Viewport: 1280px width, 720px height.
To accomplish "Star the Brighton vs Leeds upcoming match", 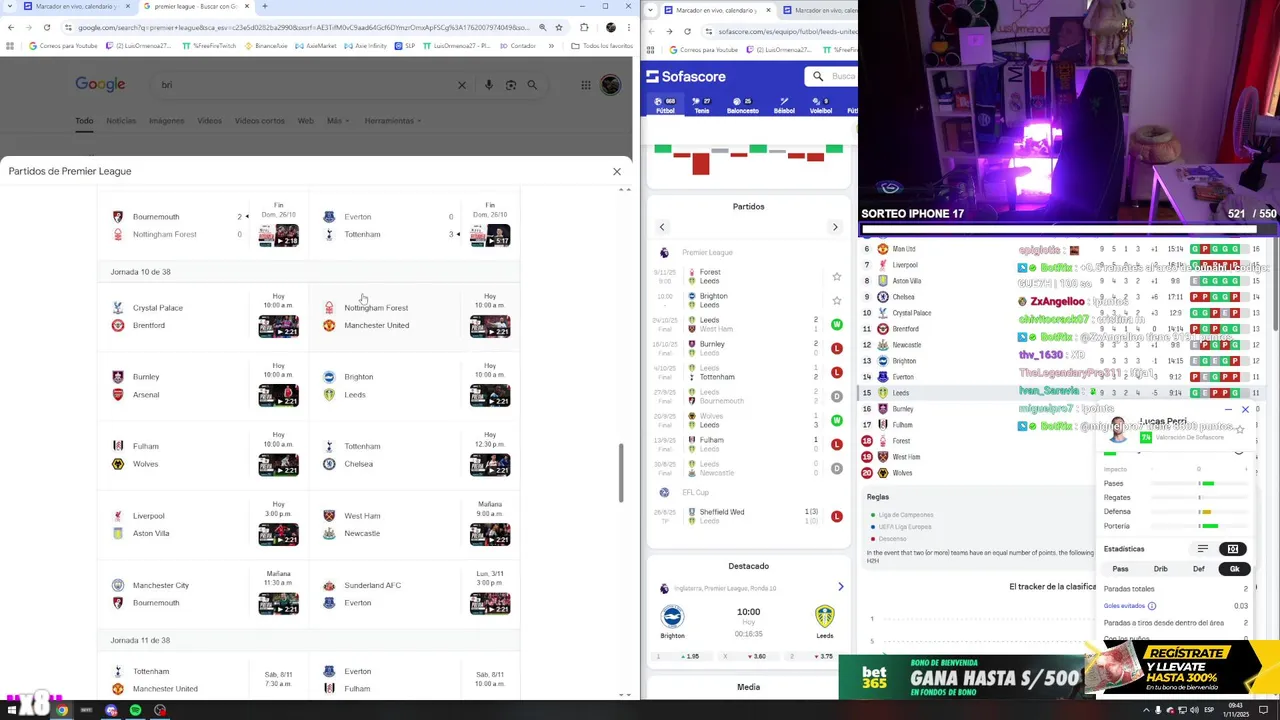I will [837, 300].
